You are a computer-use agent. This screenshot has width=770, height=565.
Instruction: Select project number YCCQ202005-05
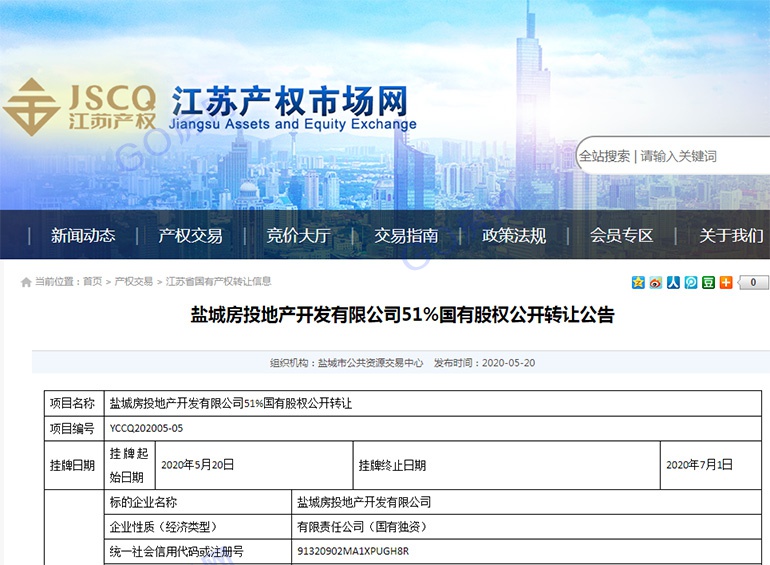146,428
